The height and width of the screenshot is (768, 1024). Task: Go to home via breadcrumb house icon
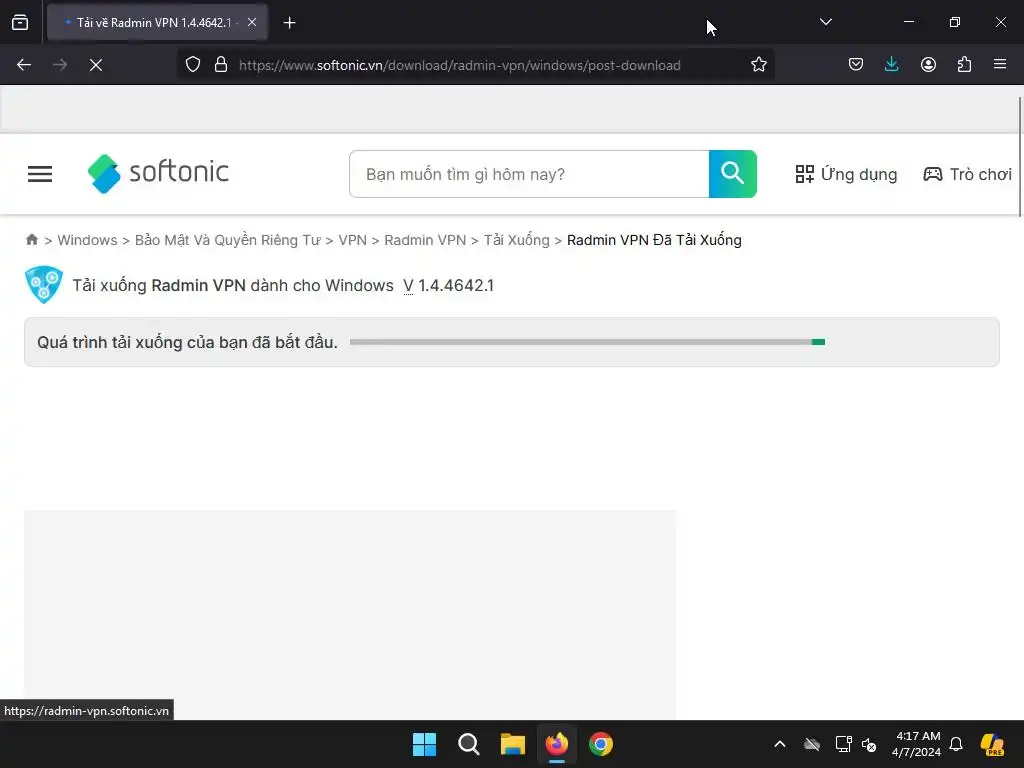point(31,240)
